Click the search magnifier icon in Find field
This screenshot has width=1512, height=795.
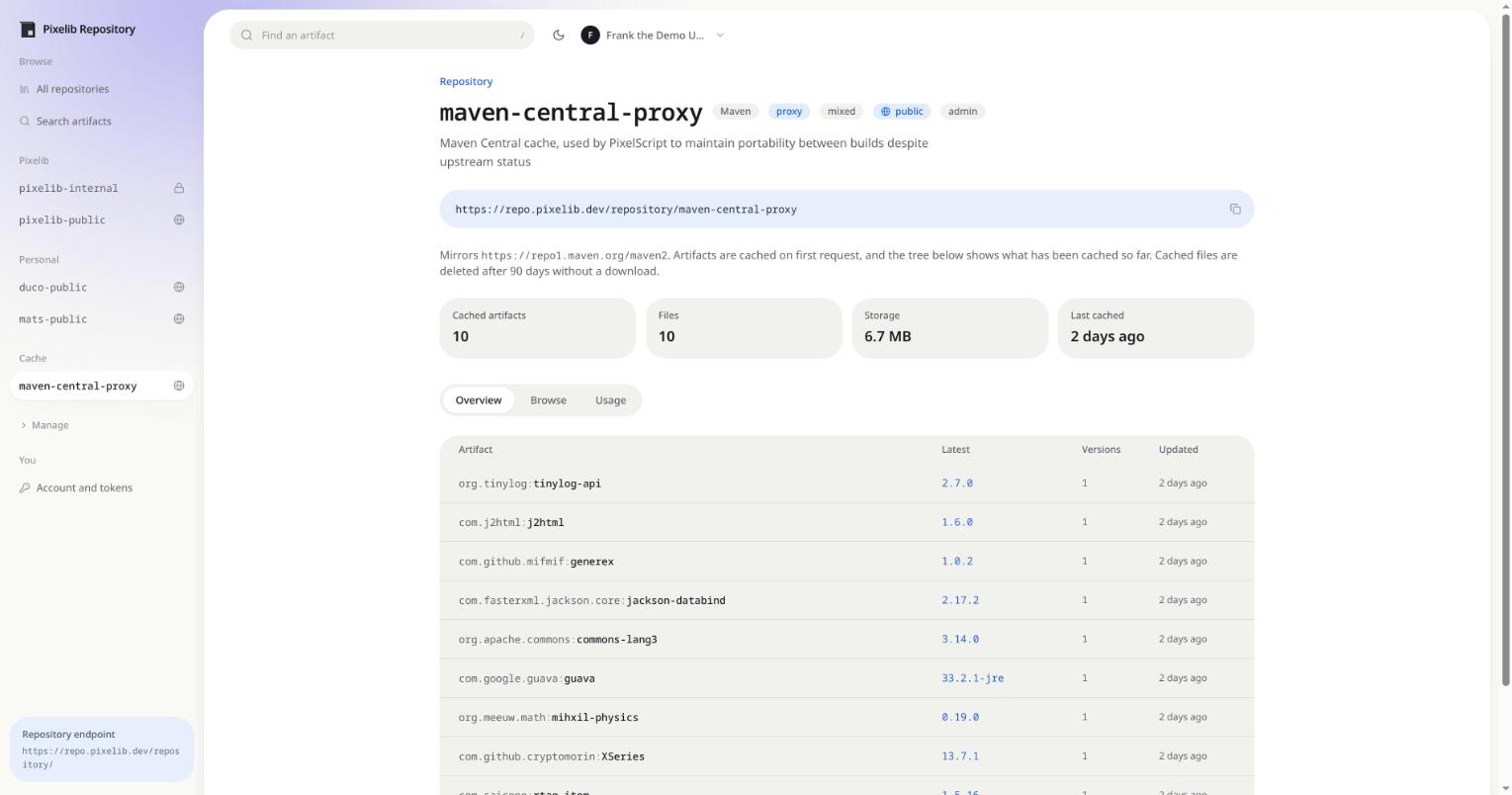pyautogui.click(x=247, y=35)
